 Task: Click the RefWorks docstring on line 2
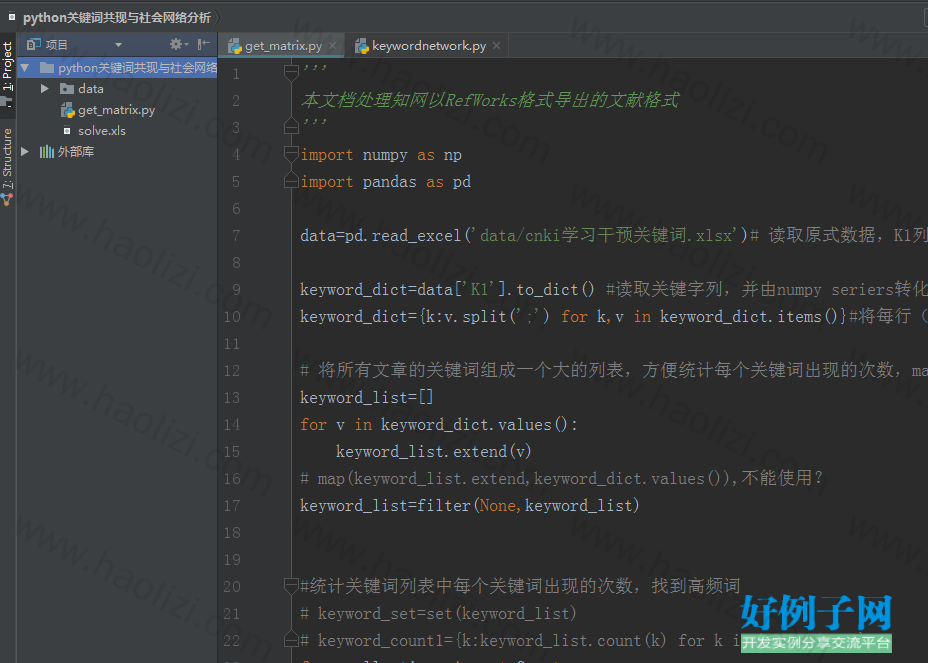(490, 100)
